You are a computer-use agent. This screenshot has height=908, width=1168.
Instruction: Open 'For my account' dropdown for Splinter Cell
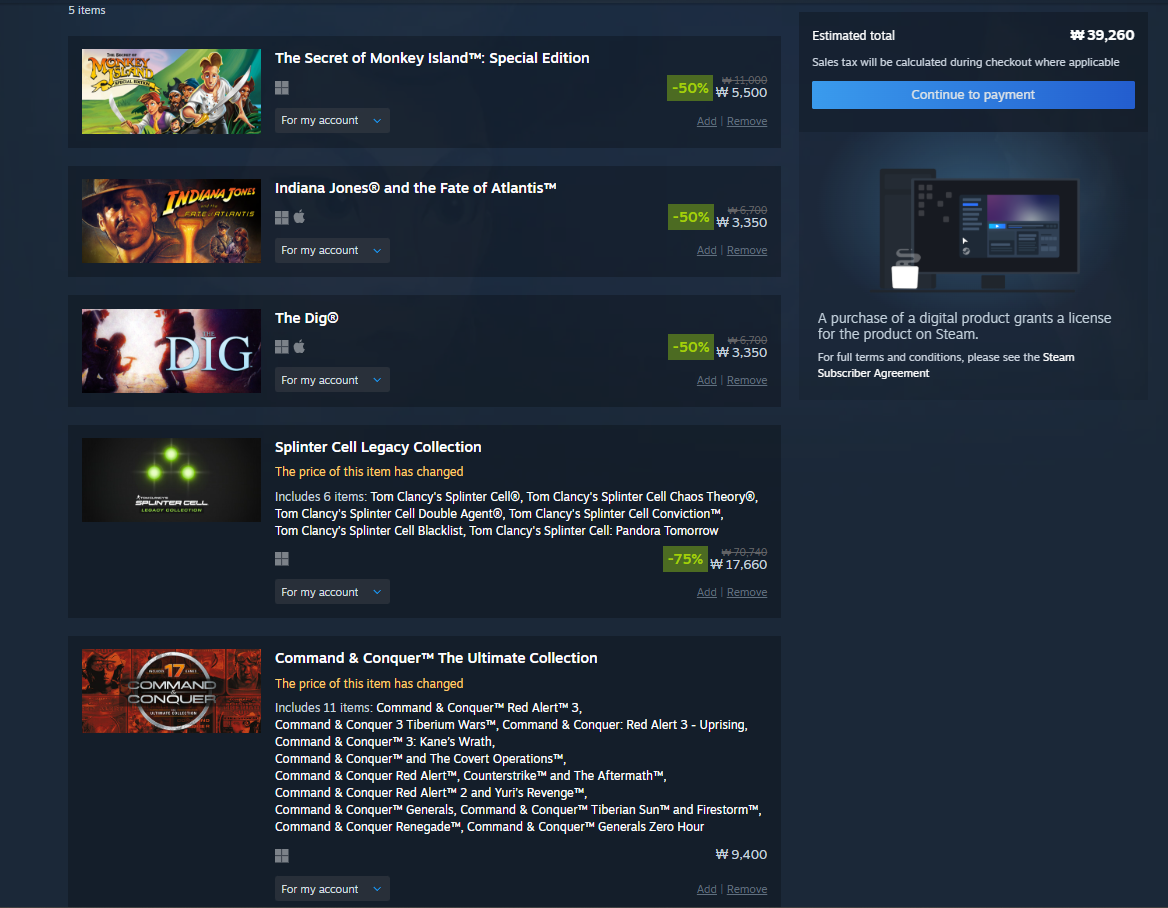point(332,592)
